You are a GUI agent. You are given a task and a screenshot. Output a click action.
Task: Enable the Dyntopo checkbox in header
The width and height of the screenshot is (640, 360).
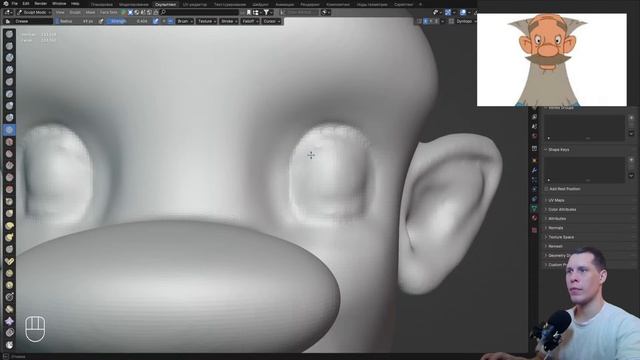tap(451, 21)
